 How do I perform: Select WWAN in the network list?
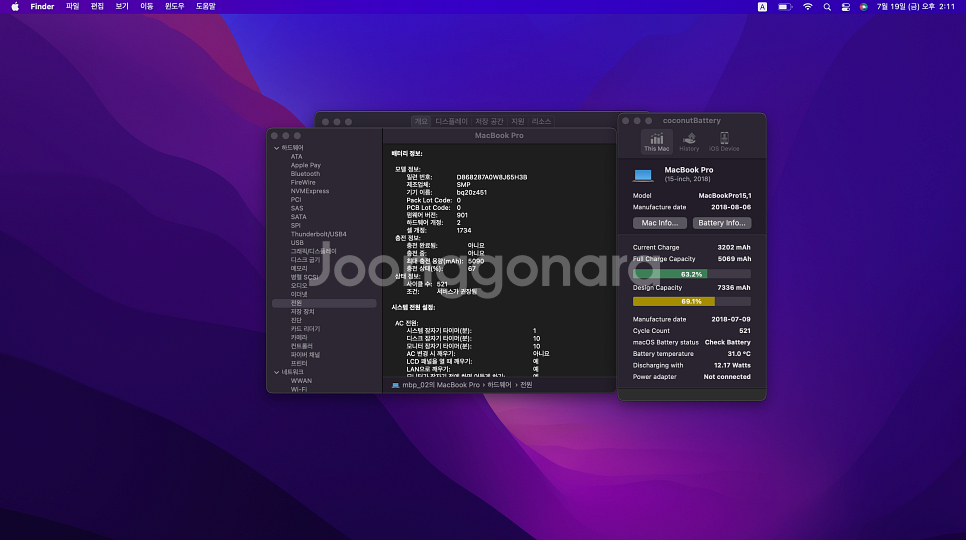[x=301, y=381]
